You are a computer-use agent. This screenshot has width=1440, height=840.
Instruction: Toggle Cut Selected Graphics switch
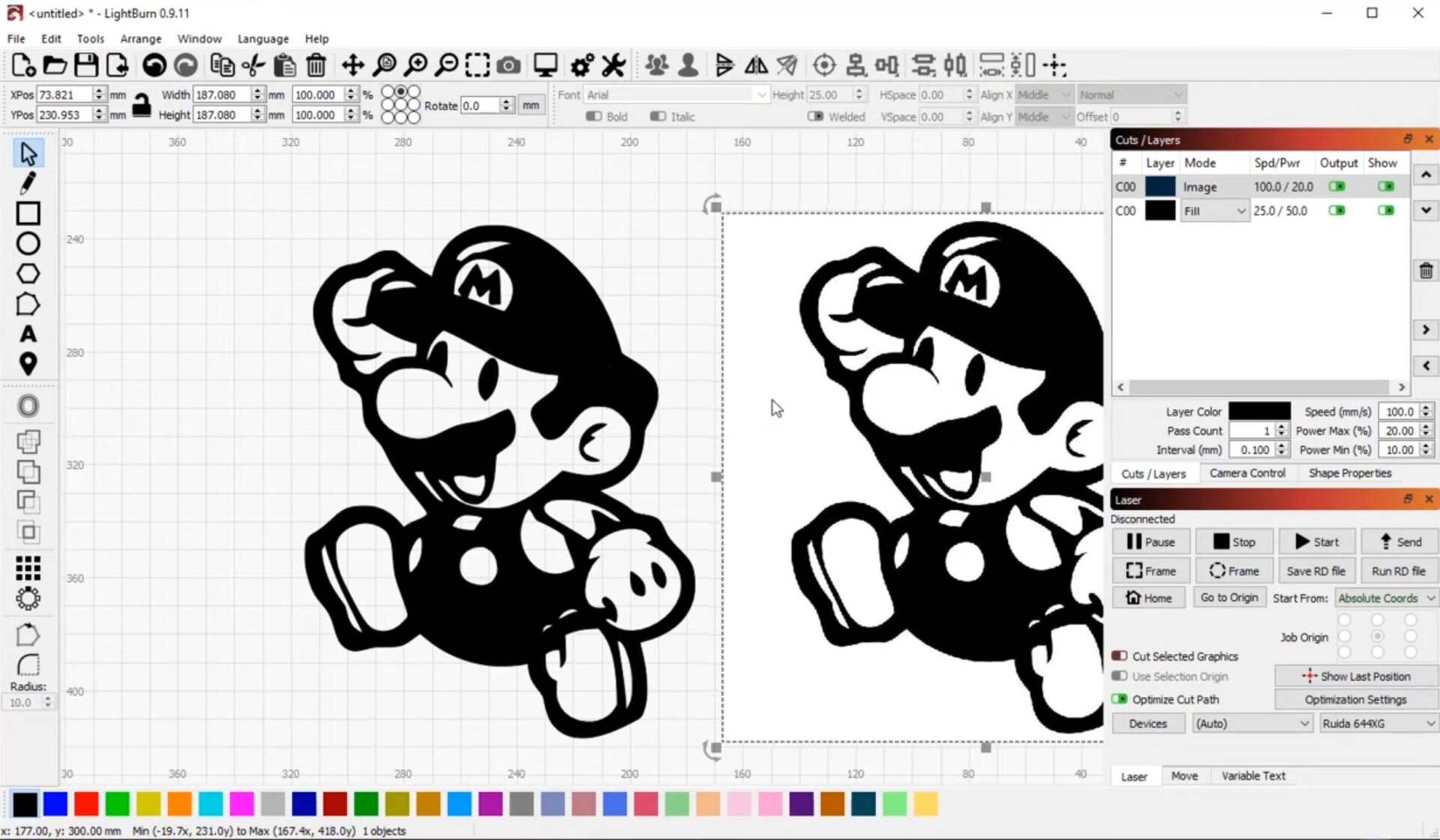1120,656
